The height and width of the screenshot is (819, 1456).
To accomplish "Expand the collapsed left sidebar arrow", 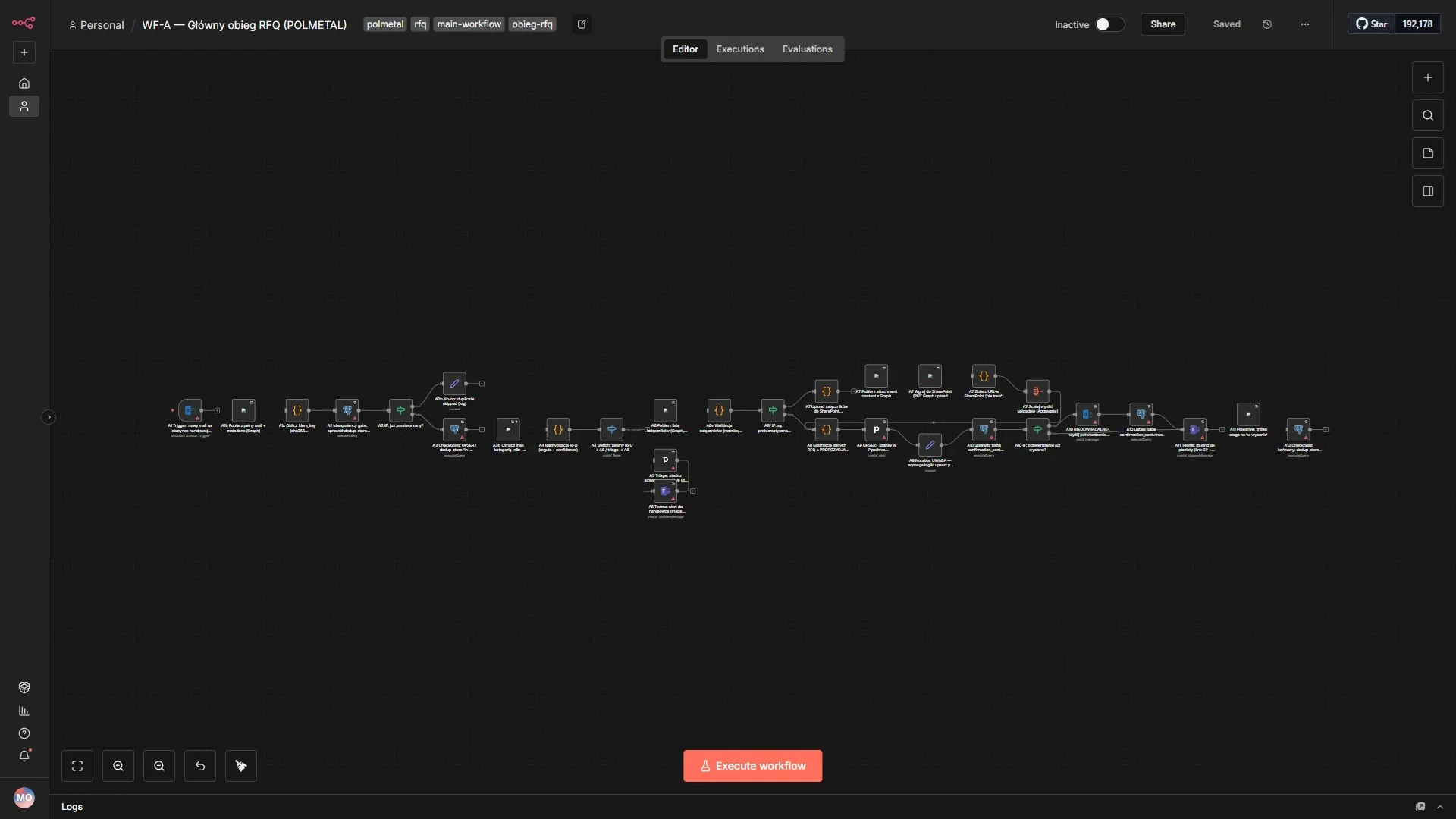I will [x=49, y=417].
